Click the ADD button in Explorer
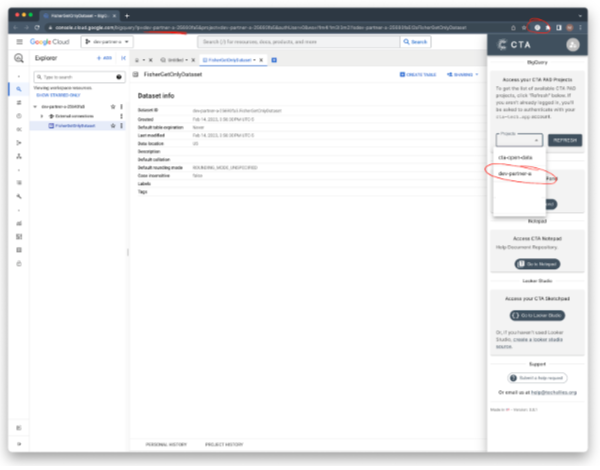The width and height of the screenshot is (600, 470). pos(104,58)
